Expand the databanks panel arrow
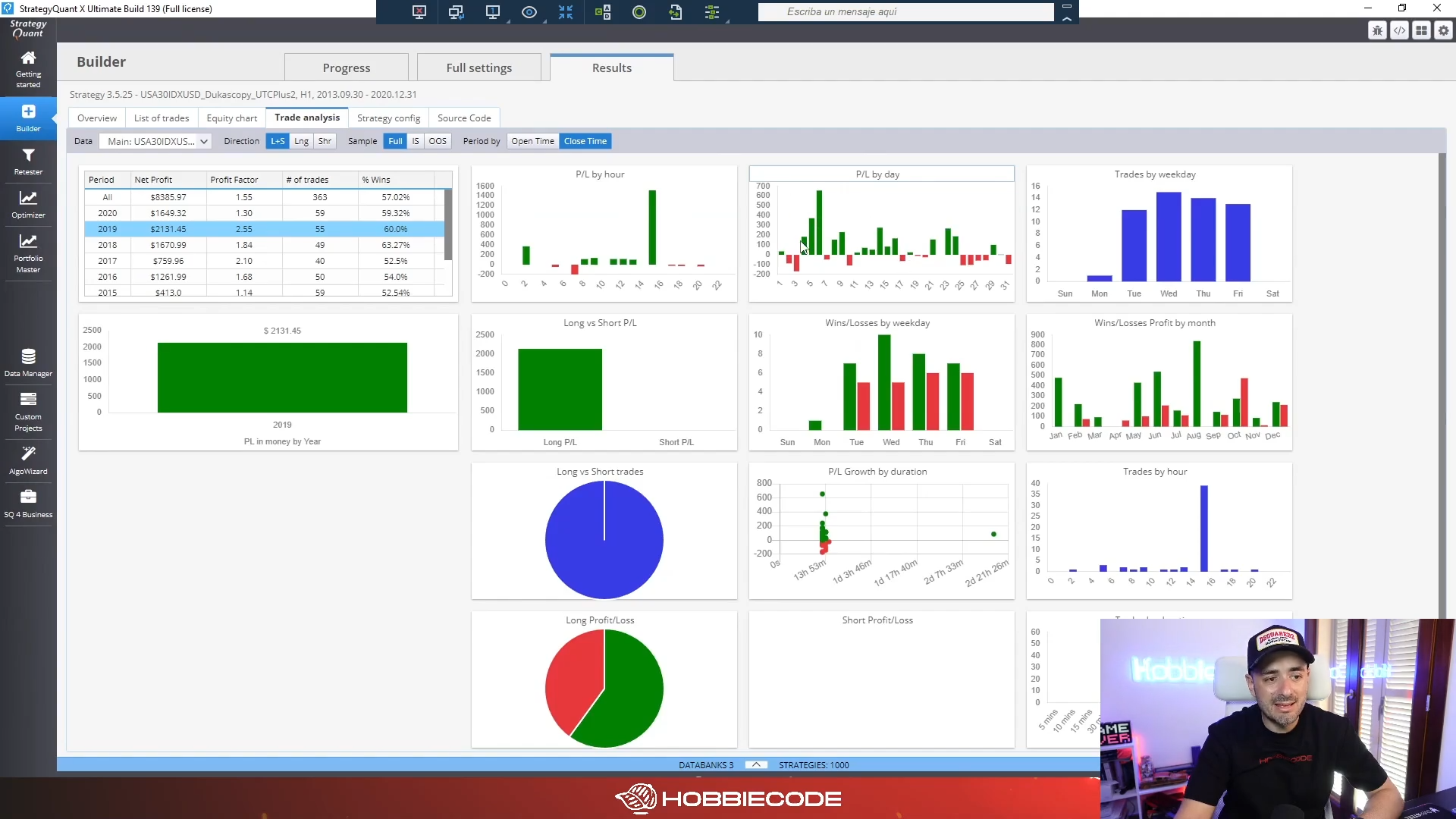This screenshot has height=819, width=1456. pyautogui.click(x=756, y=764)
